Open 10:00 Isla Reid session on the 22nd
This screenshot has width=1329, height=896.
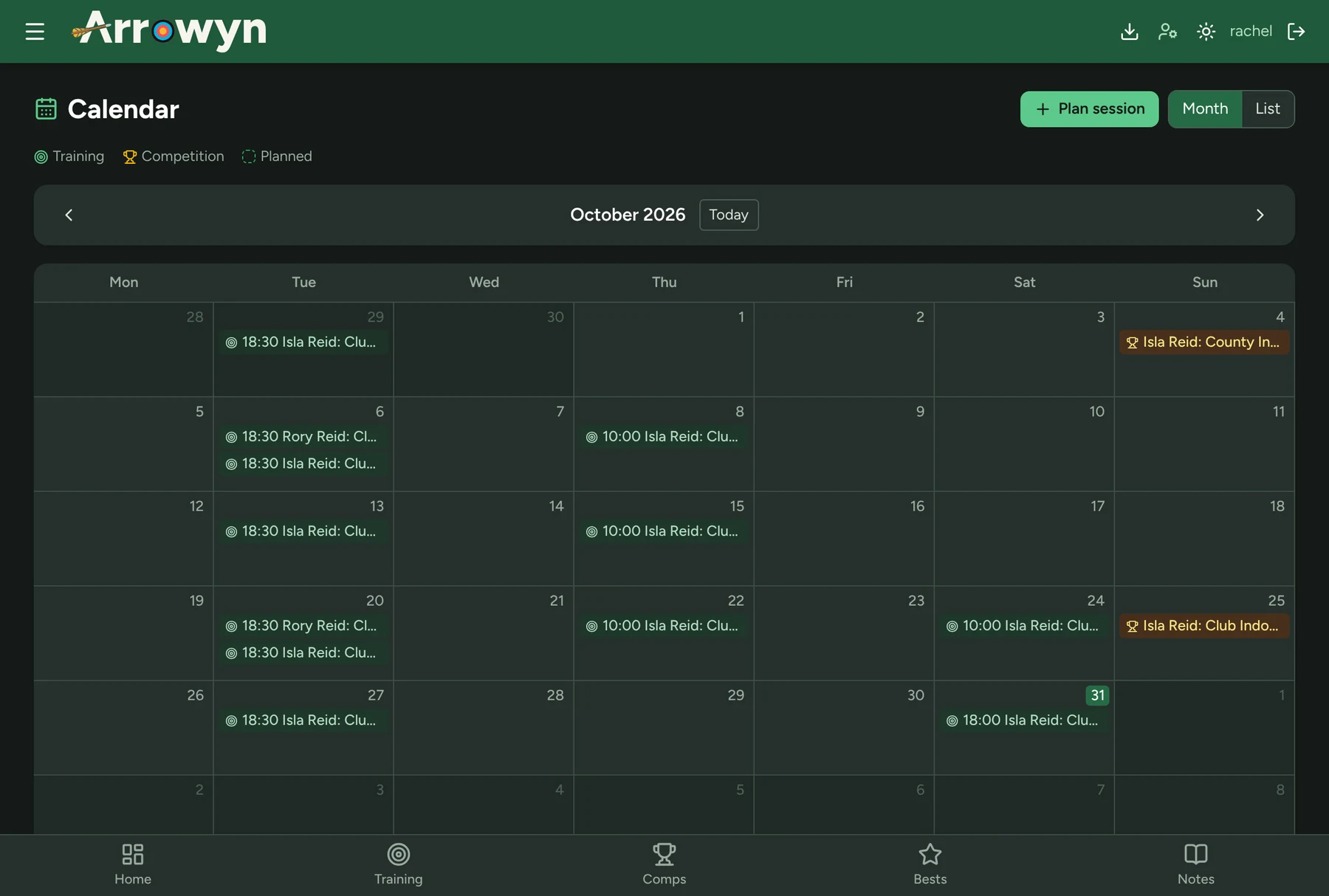click(664, 626)
